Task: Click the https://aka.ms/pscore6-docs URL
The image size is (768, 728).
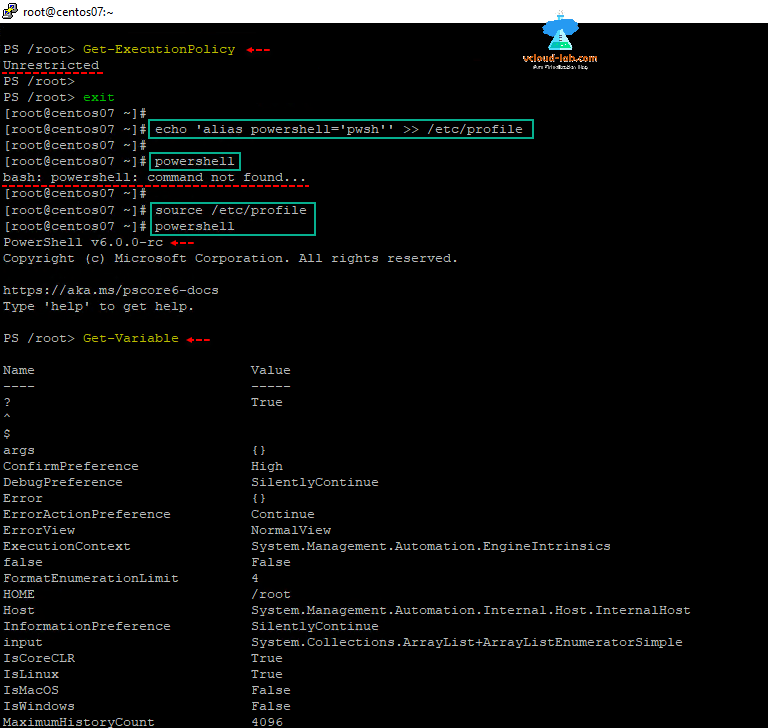Action: 111,291
